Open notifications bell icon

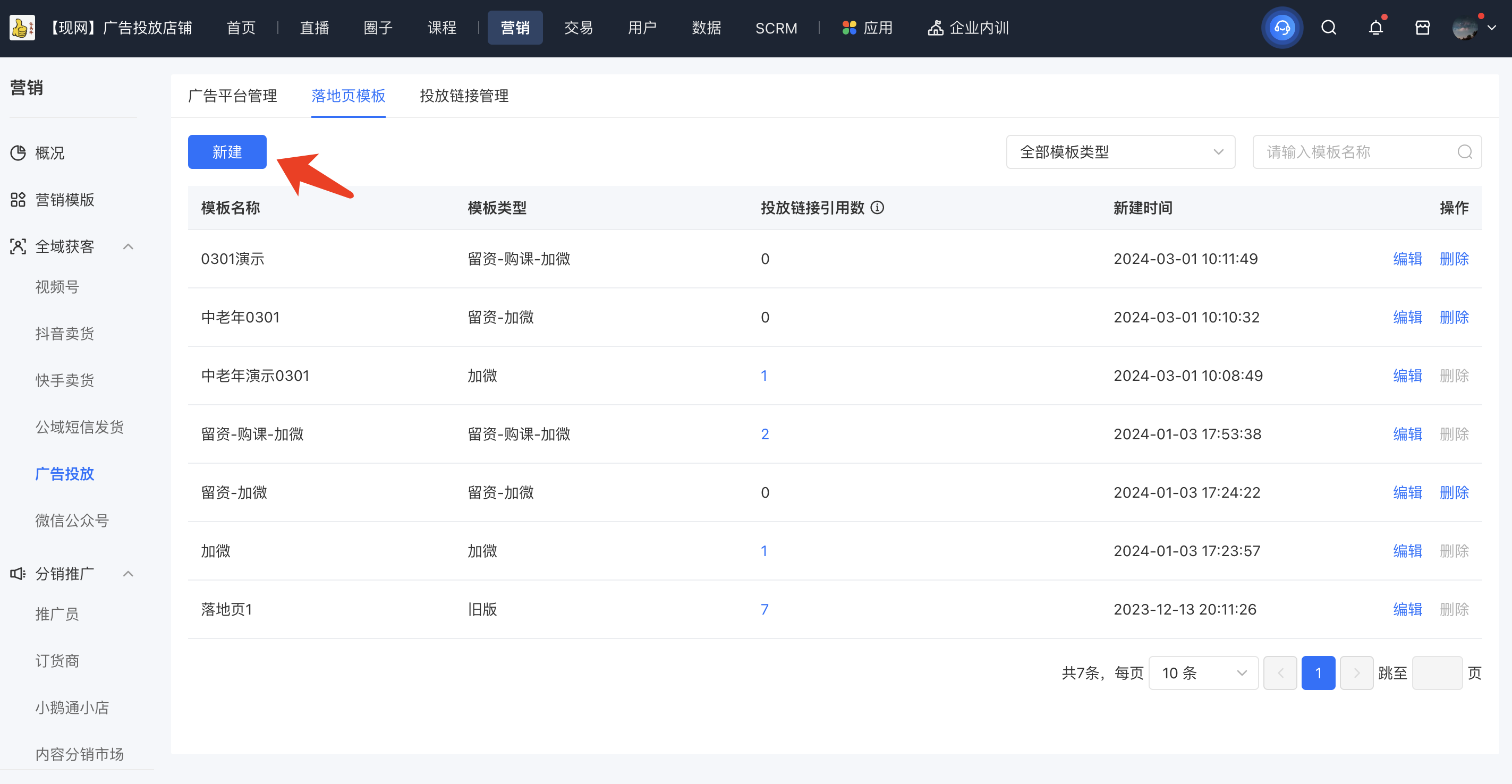click(1376, 28)
